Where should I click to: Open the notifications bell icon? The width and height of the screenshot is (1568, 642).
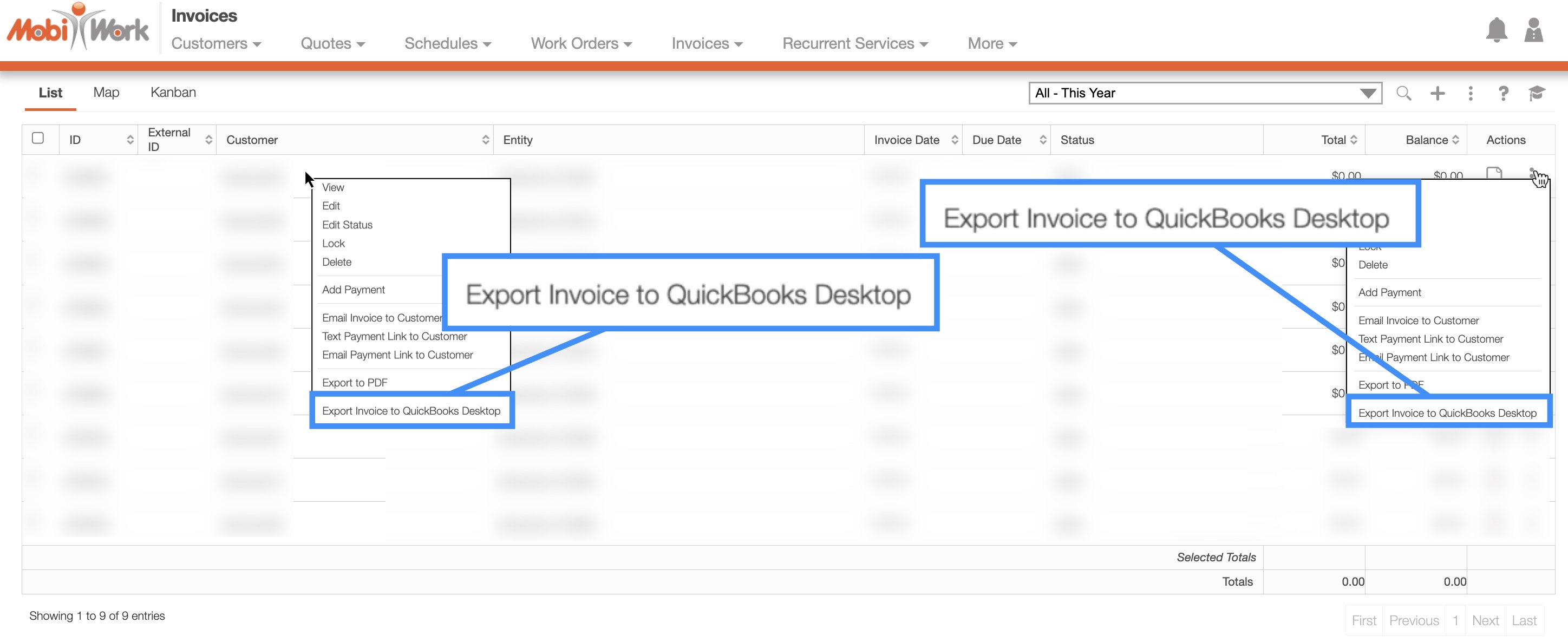1495,30
